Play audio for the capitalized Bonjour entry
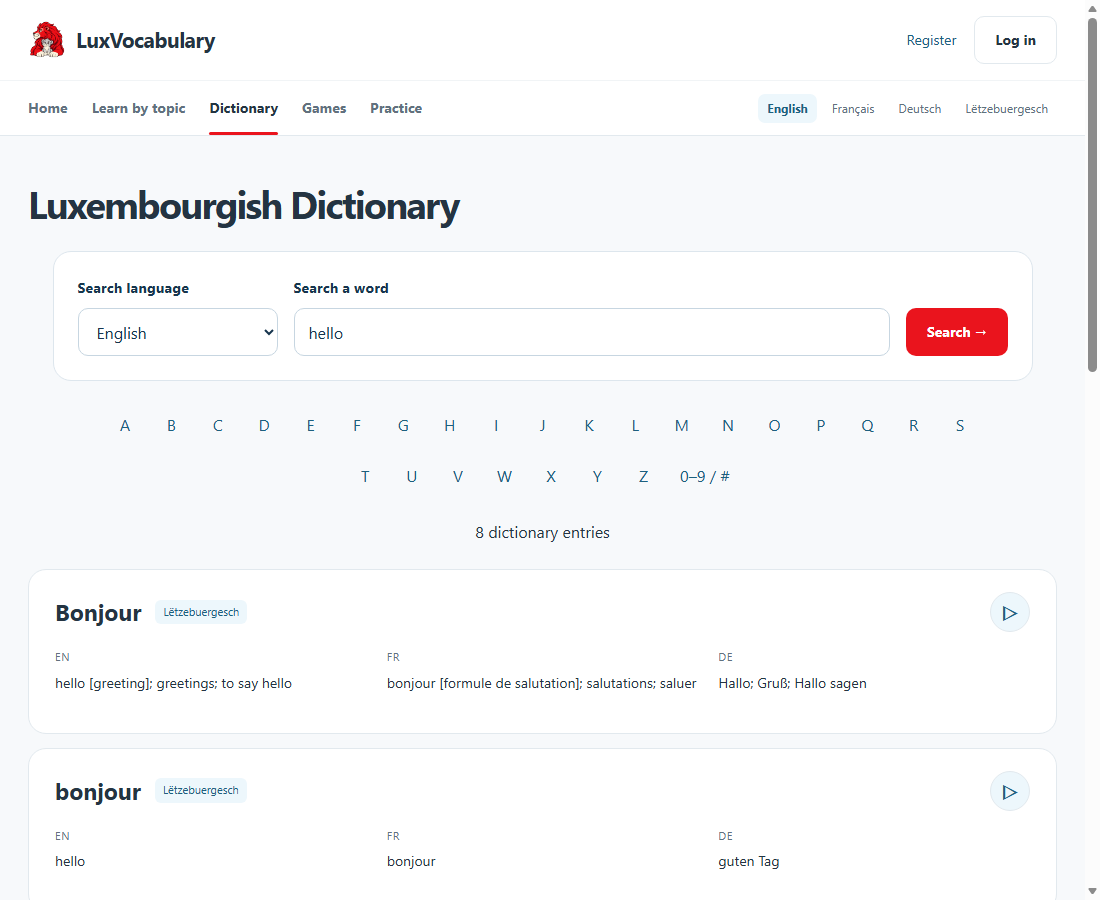This screenshot has height=900, width=1100. (x=1010, y=613)
